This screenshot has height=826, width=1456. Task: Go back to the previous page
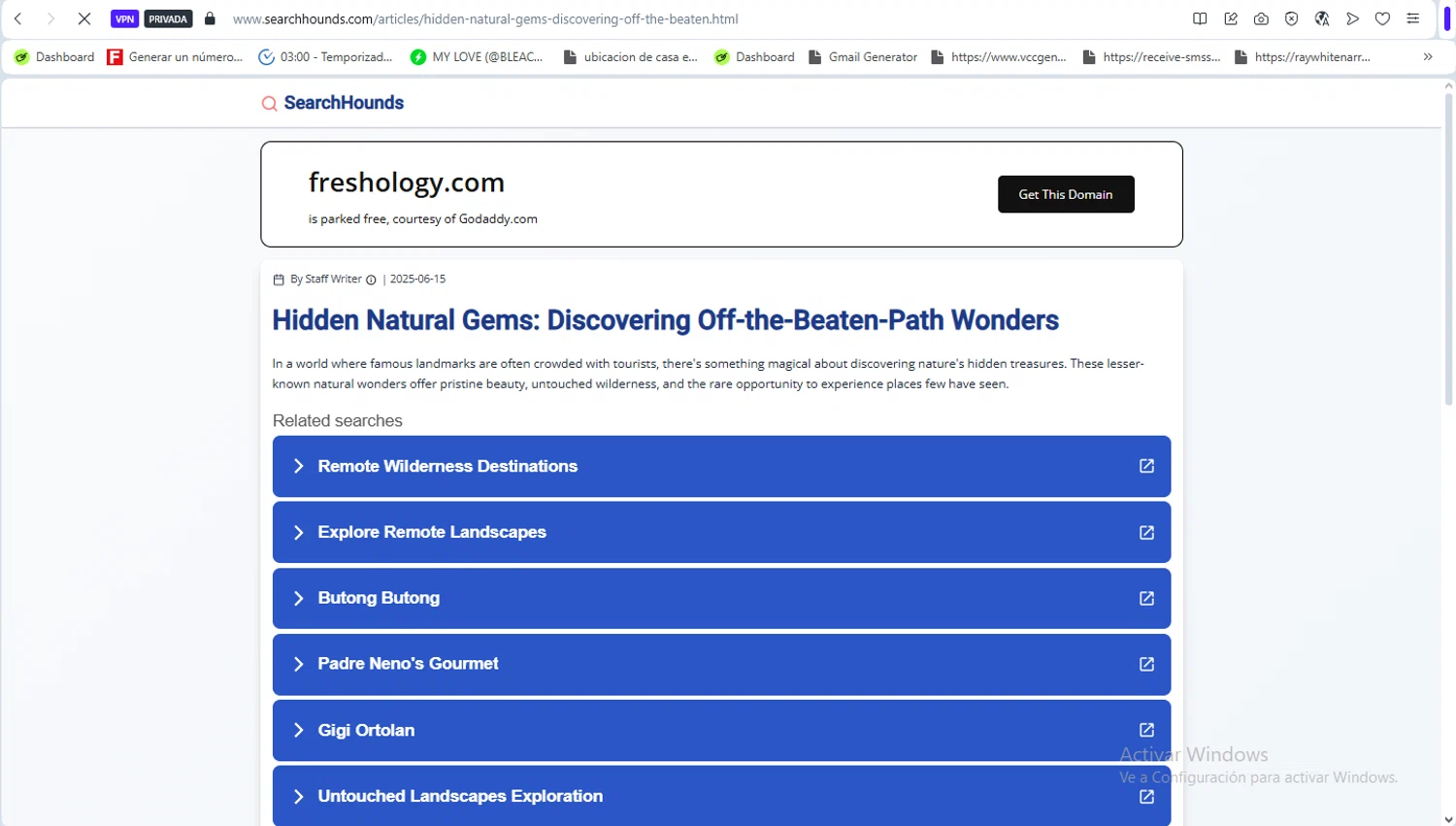[x=18, y=18]
